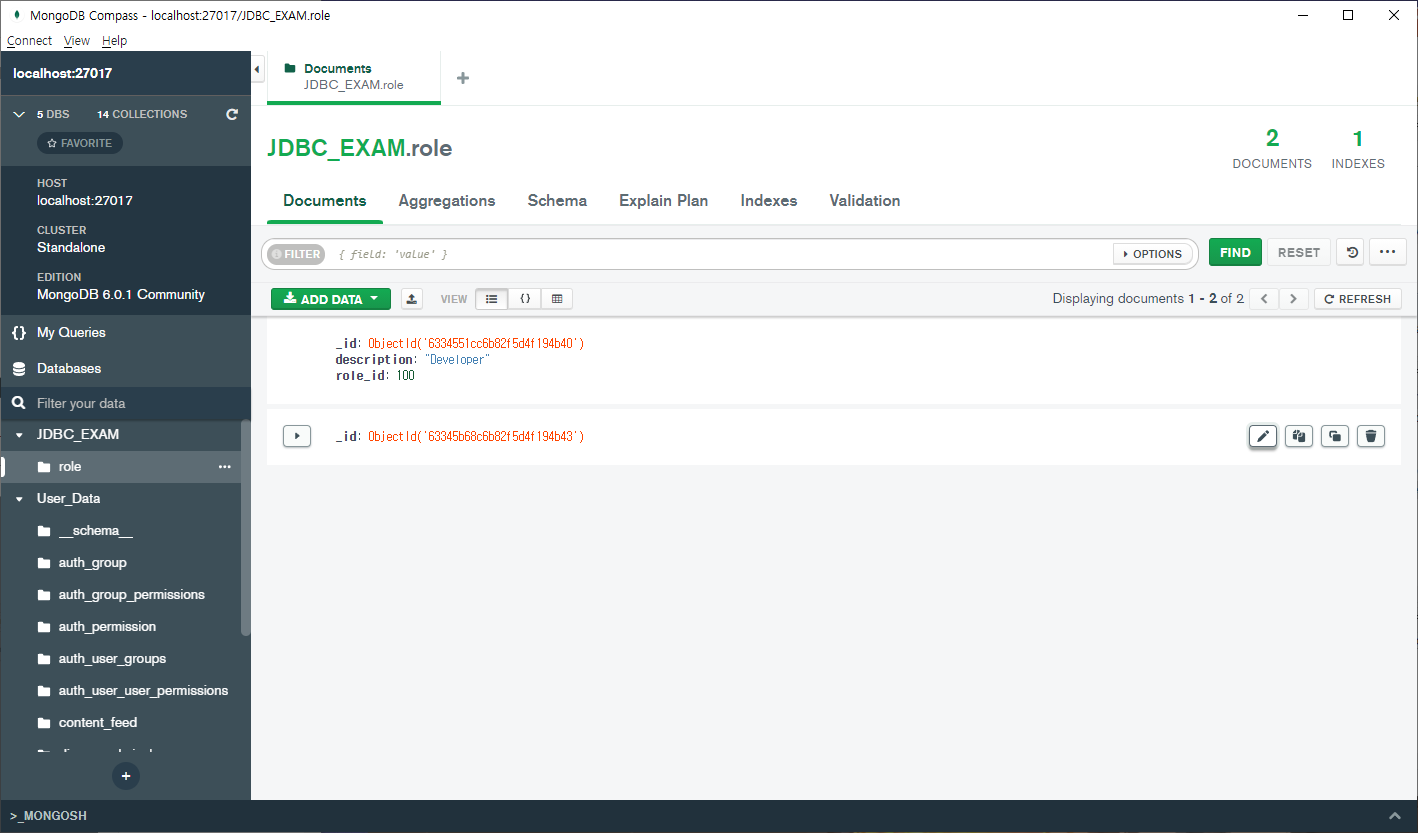Expand the second document's fields
The height and width of the screenshot is (833, 1418).
(x=297, y=436)
